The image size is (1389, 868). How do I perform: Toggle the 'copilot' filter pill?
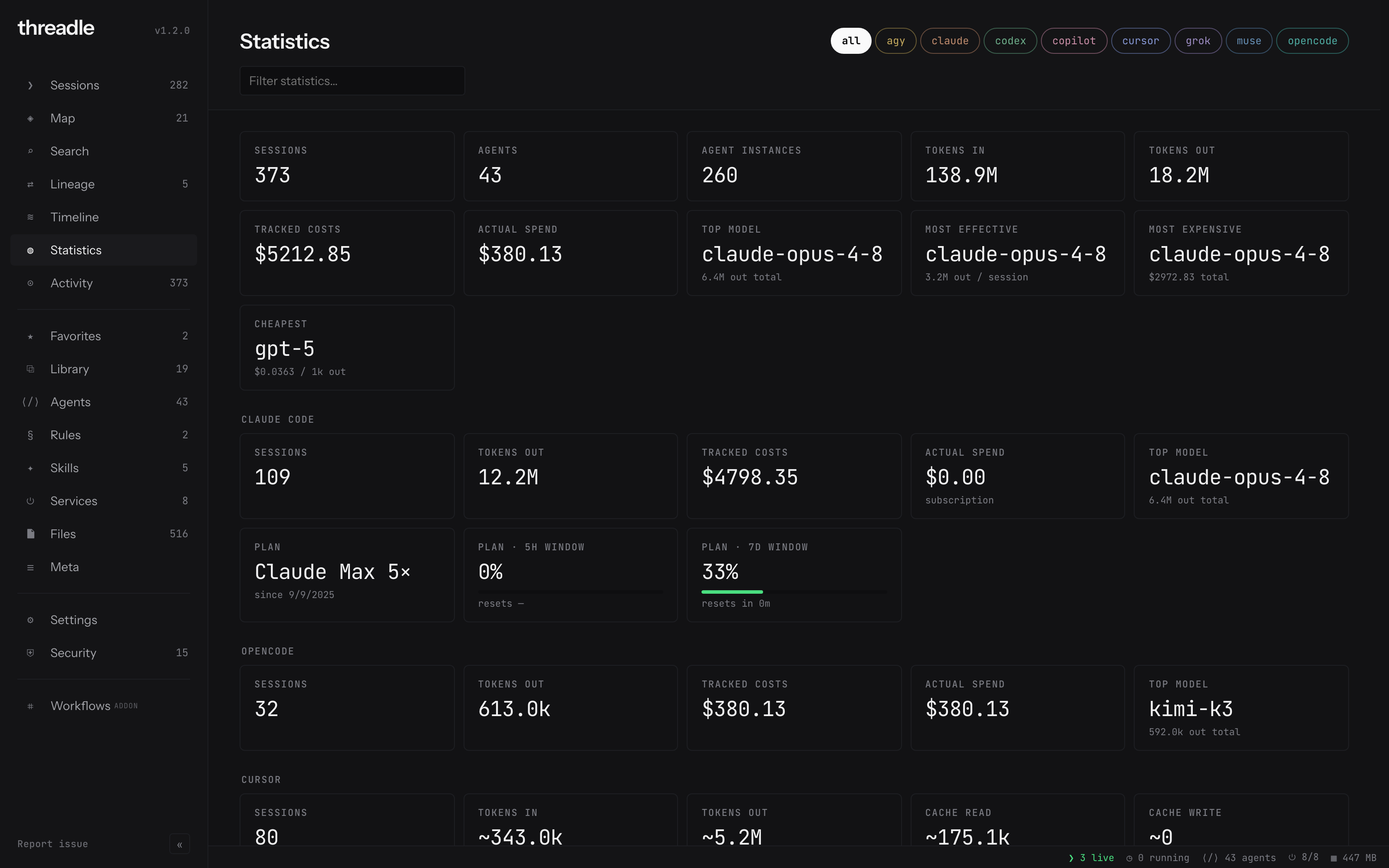(1074, 41)
